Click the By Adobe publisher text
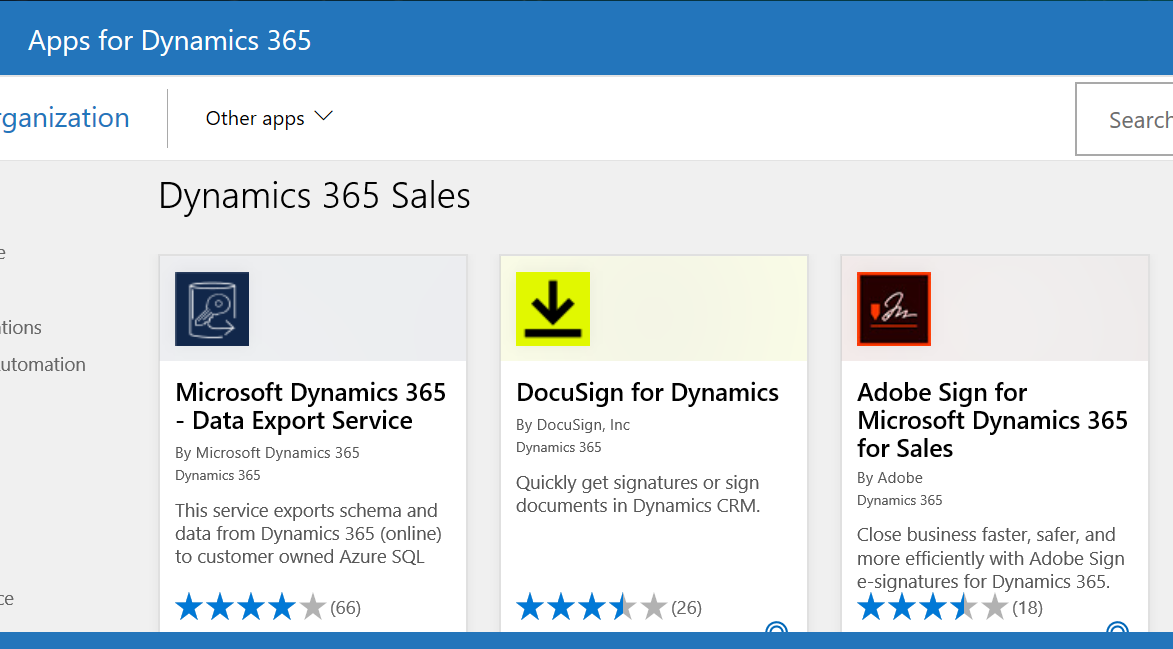This screenshot has height=649, width=1173. click(890, 477)
